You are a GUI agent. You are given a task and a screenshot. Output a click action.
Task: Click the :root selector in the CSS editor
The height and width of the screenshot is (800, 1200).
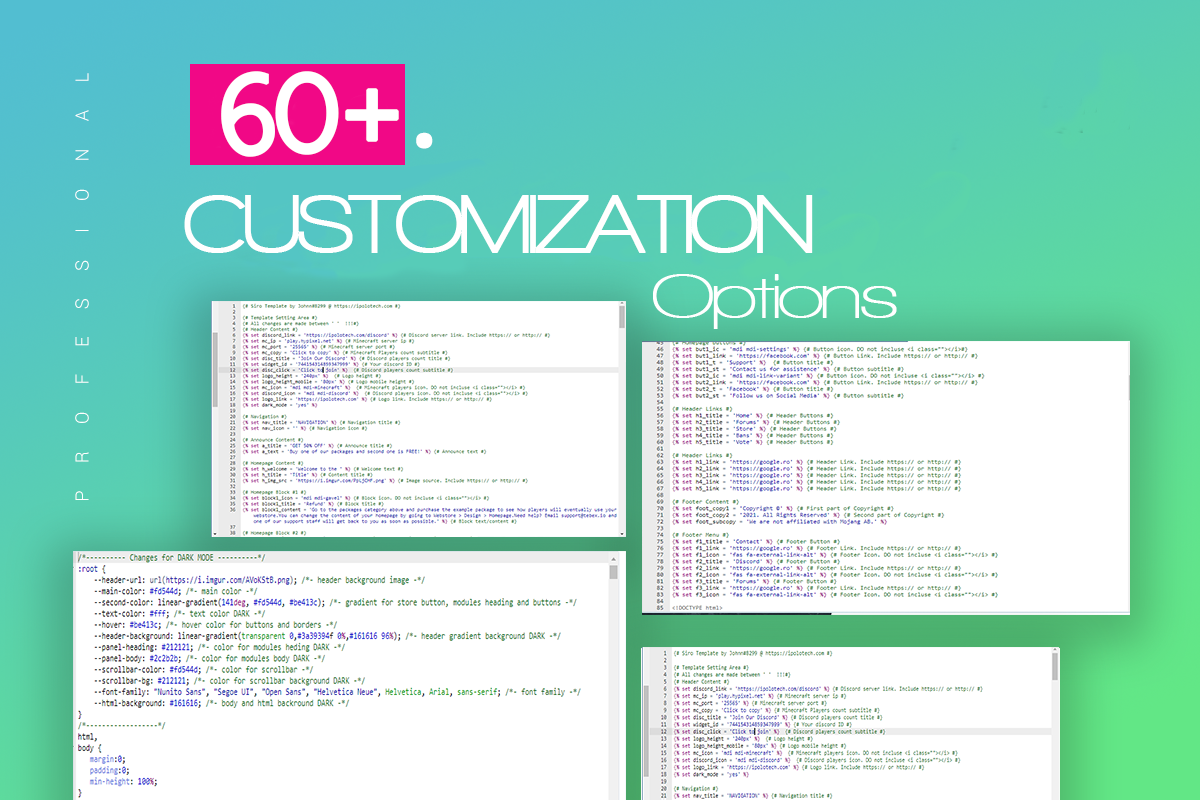coord(88,567)
